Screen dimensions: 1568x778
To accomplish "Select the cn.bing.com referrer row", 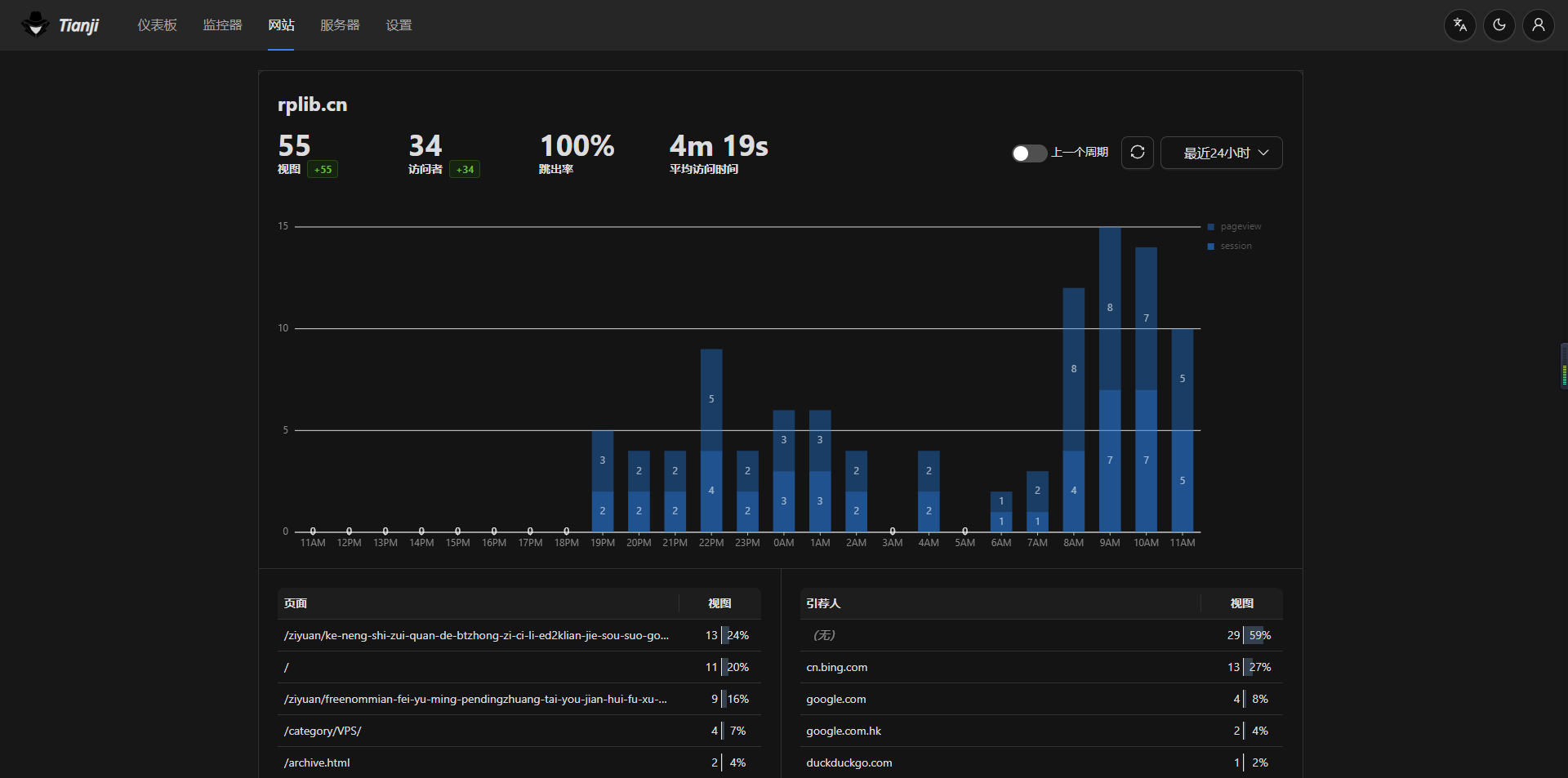I will [837, 667].
